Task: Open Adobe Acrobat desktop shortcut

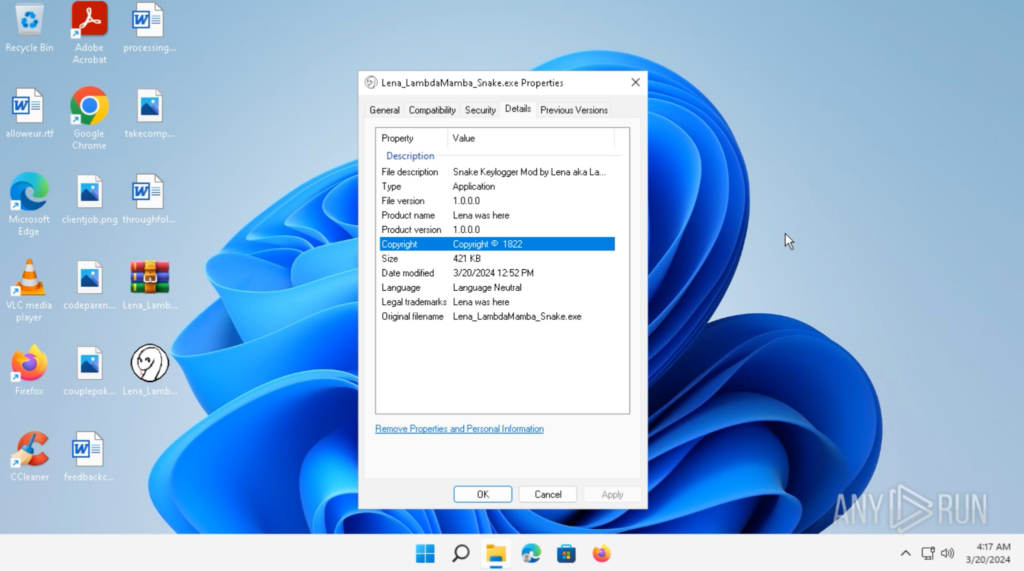Action: coord(89,20)
